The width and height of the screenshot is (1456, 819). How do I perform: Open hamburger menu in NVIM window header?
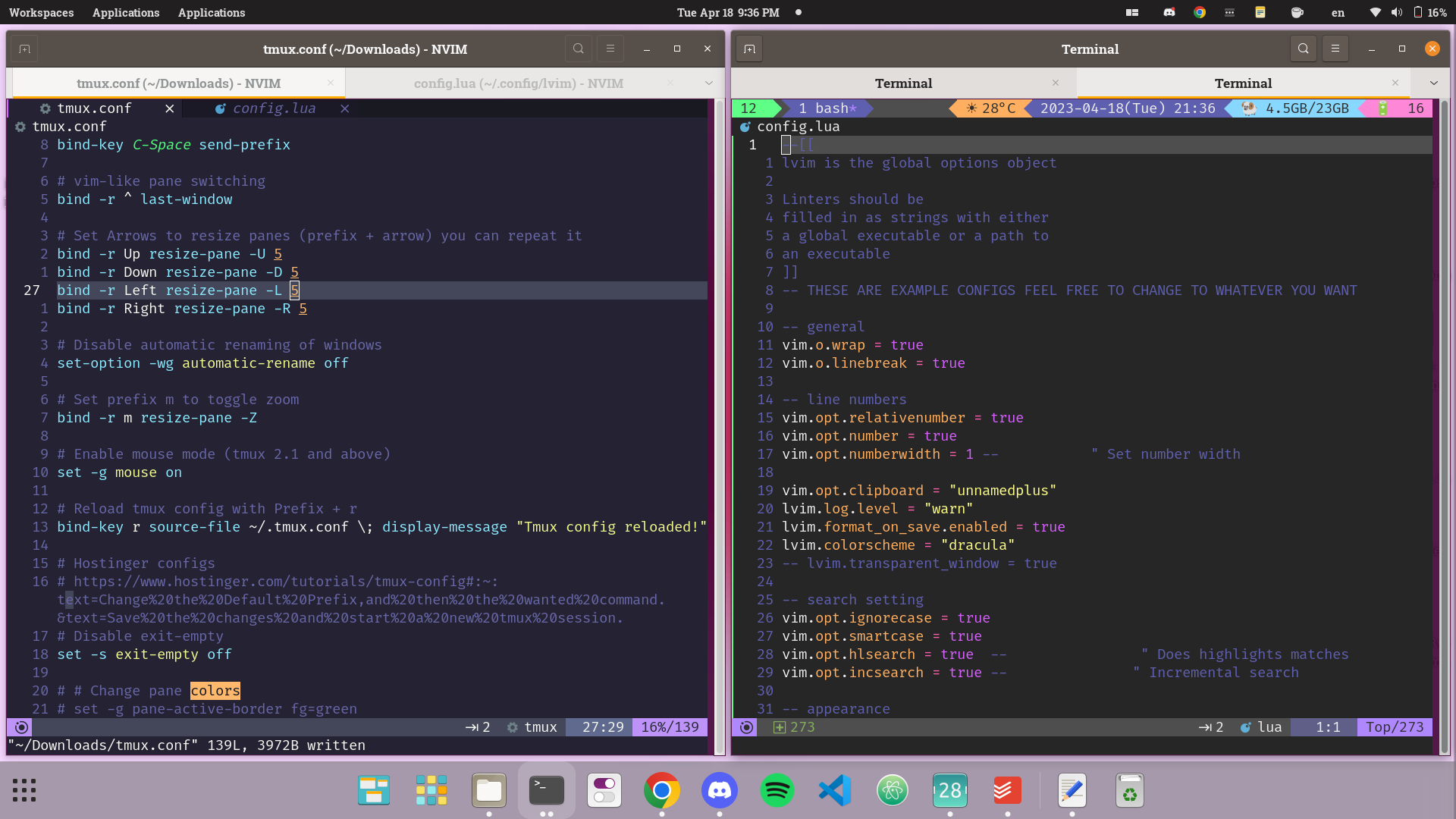pos(610,49)
